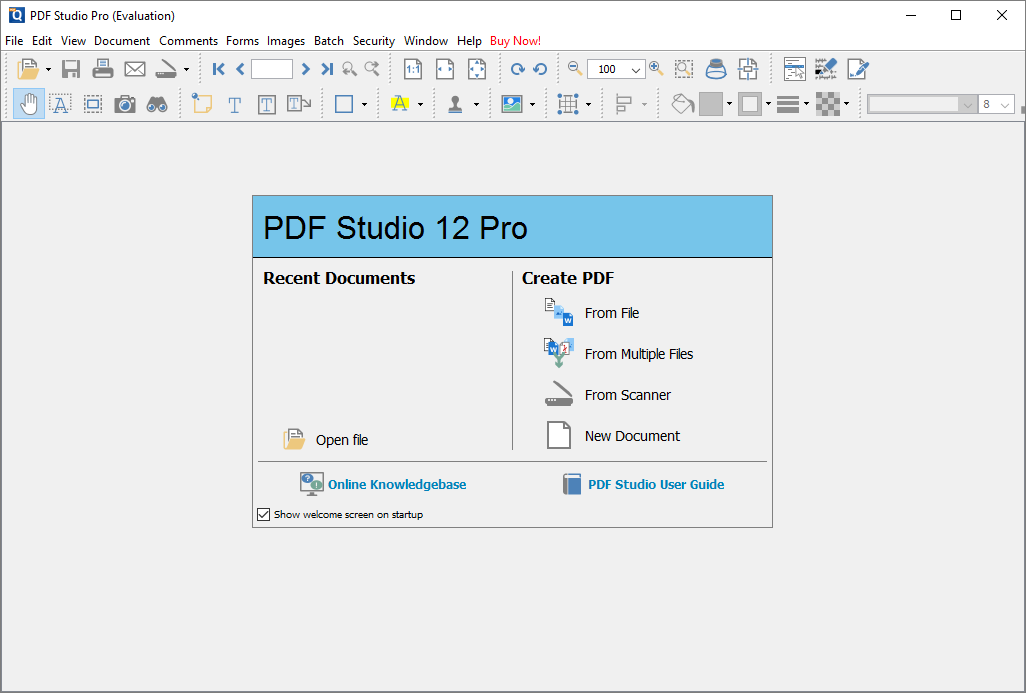Save the document with the floppy disk icon

tap(71, 69)
